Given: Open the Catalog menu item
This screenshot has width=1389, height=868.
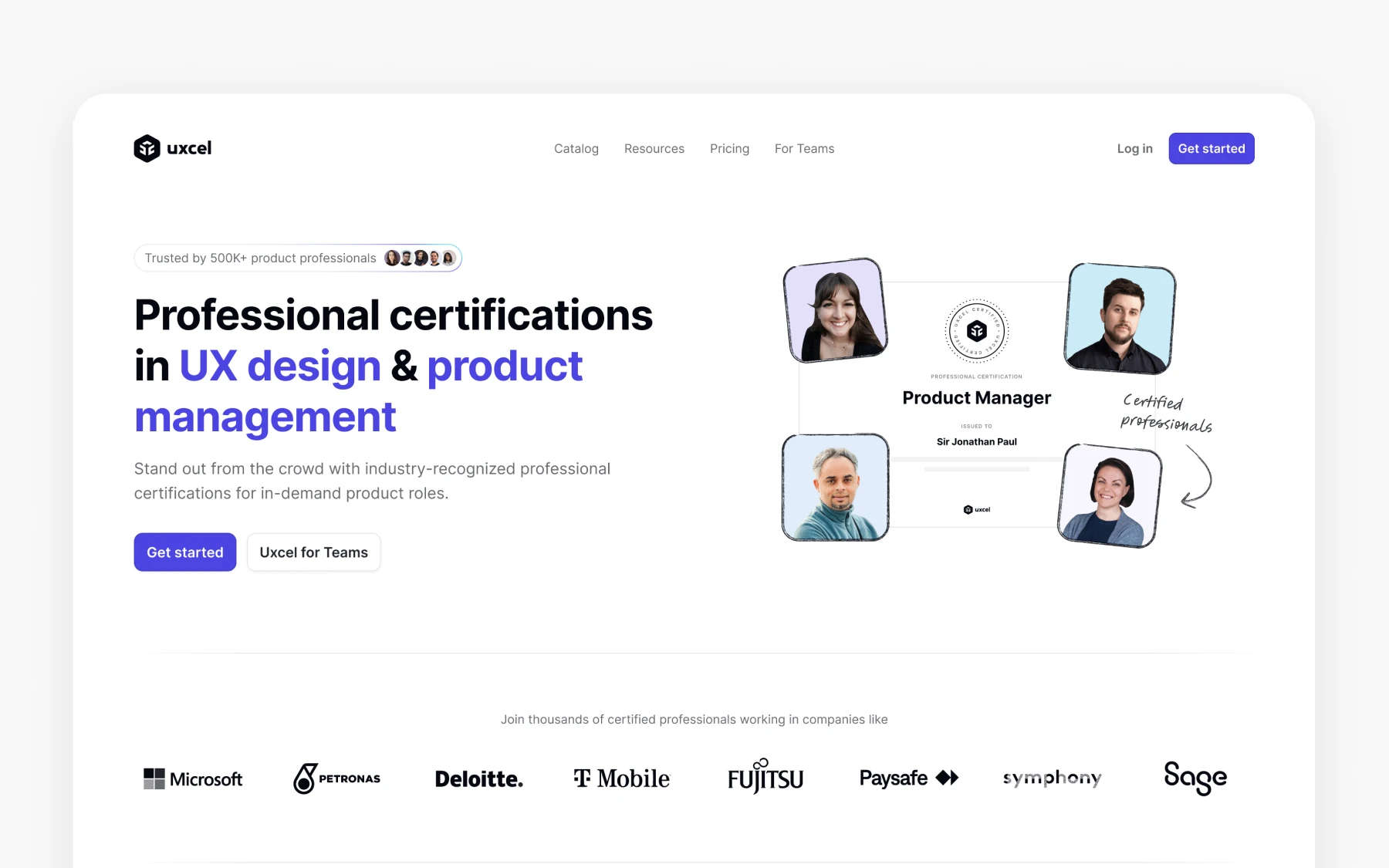Looking at the screenshot, I should (576, 148).
